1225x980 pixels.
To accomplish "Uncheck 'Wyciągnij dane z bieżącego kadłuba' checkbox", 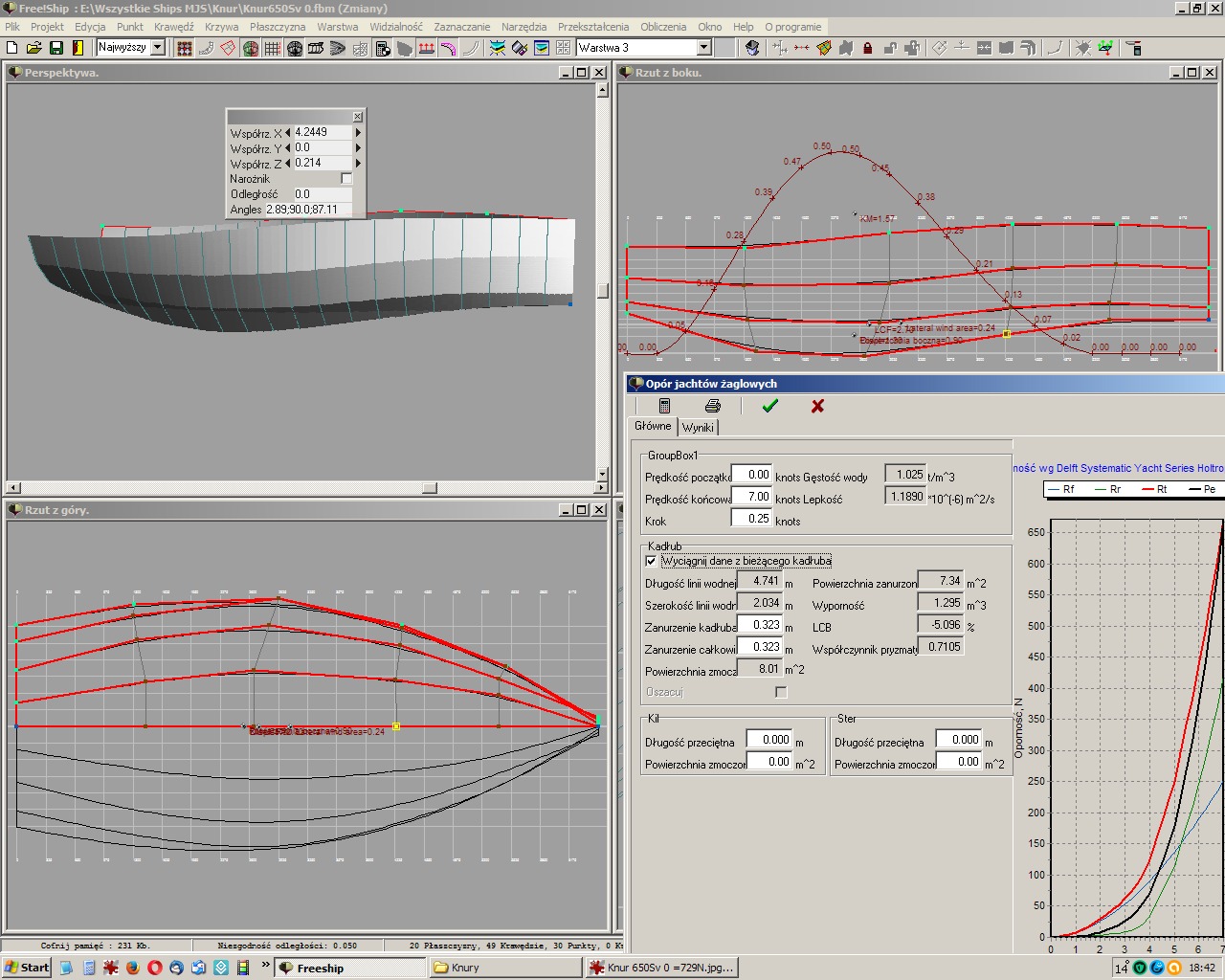I will pyautogui.click(x=652, y=561).
